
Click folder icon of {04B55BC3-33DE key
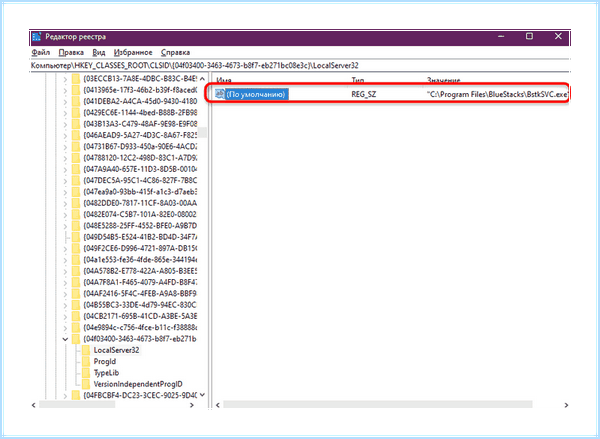(x=76, y=305)
